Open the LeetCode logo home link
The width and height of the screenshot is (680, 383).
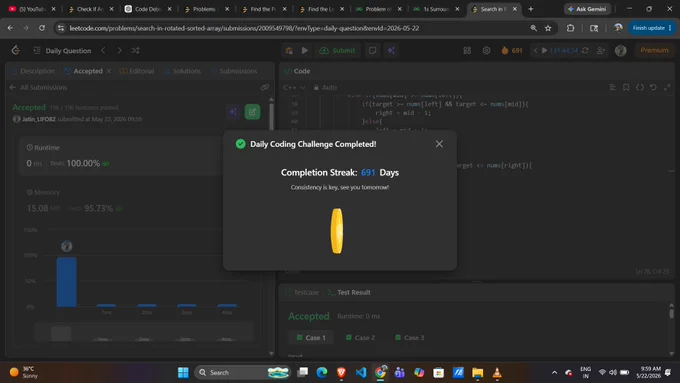[x=16, y=50]
